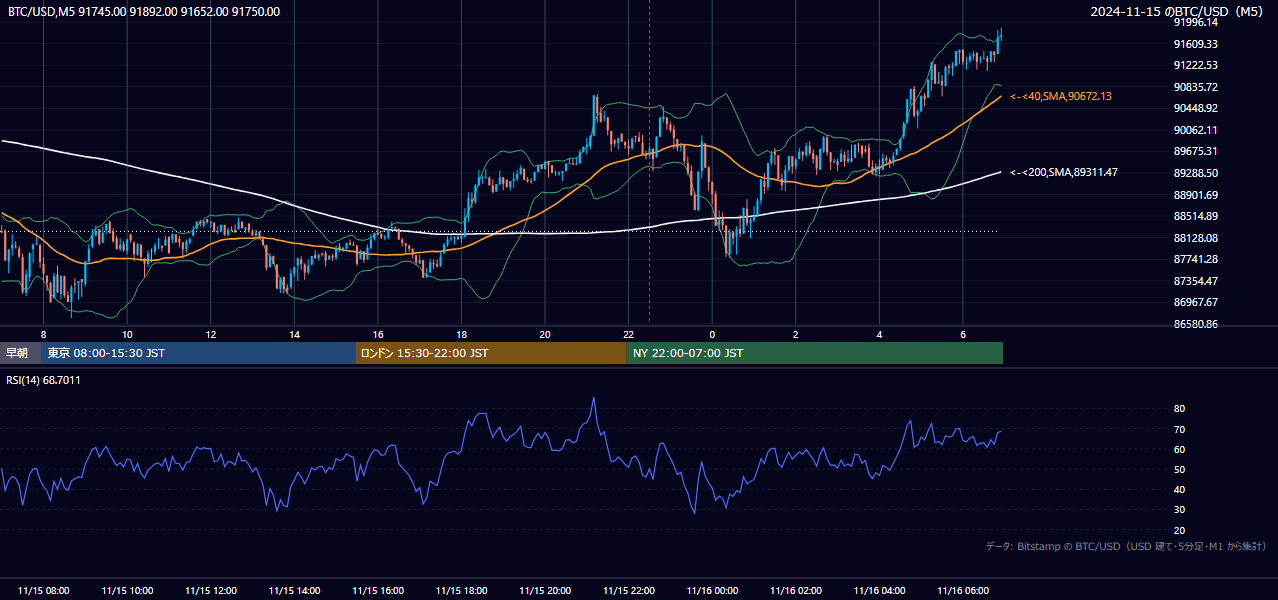Click the BTC/USD,M5 OHLC header text
The image size is (1278, 600).
pyautogui.click(x=144, y=12)
